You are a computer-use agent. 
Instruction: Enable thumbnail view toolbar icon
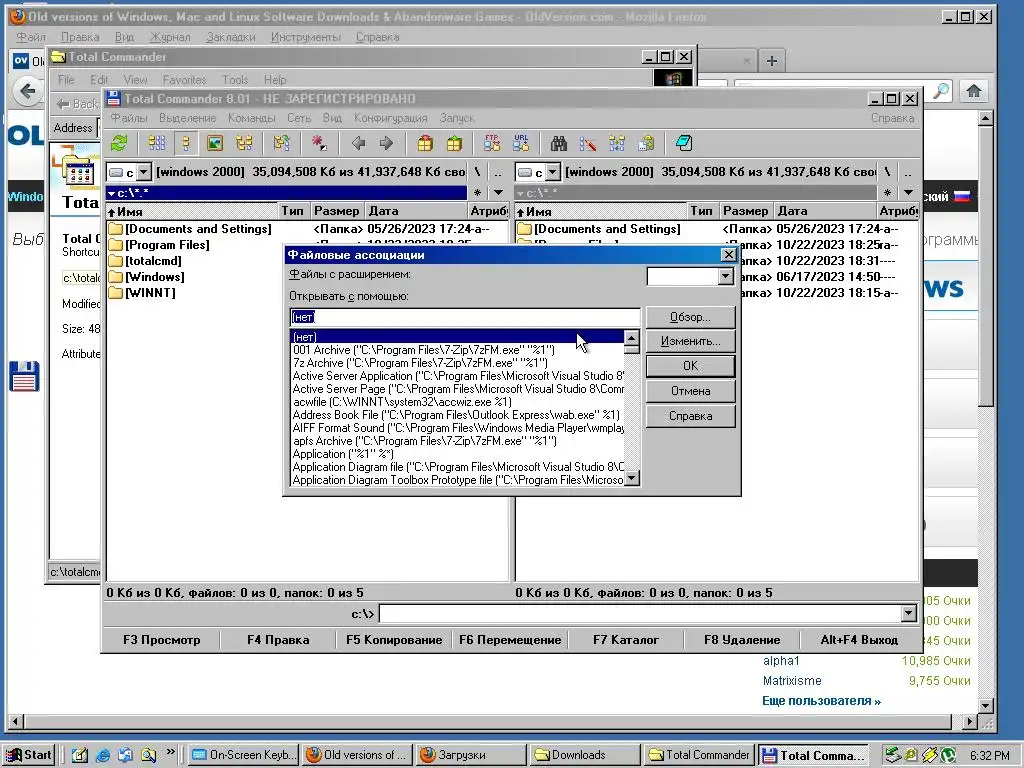click(x=215, y=143)
